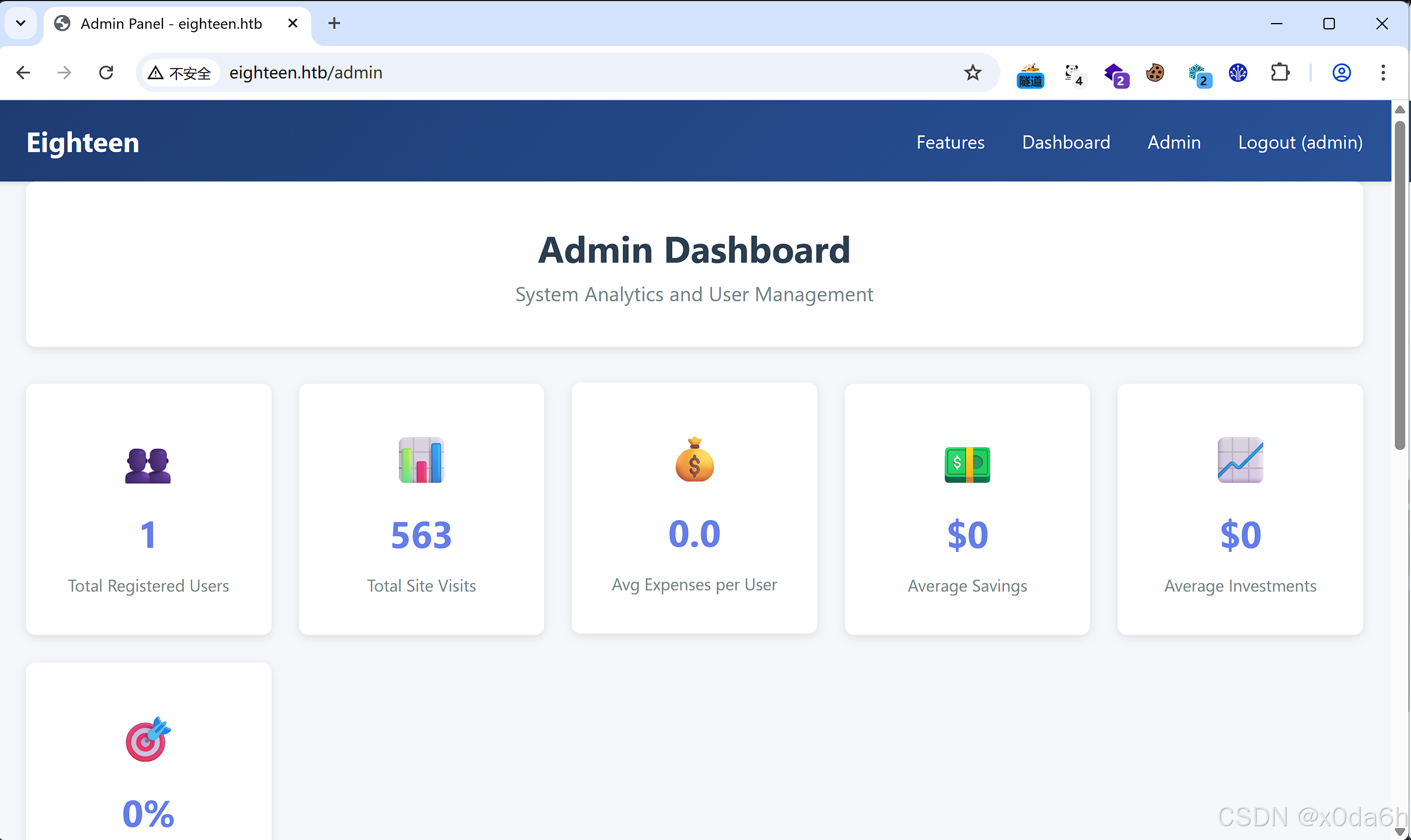This screenshot has width=1411, height=840.
Task: Open a new browser tab
Action: coord(334,23)
